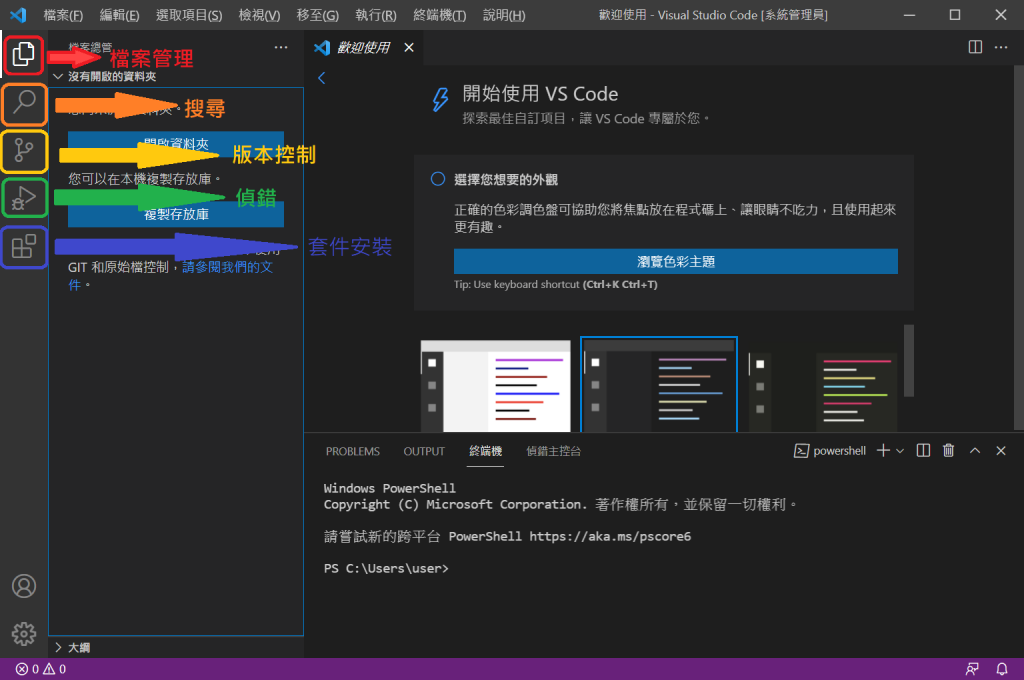
Task: Maximize the panel with the up chevron
Action: (x=975, y=451)
